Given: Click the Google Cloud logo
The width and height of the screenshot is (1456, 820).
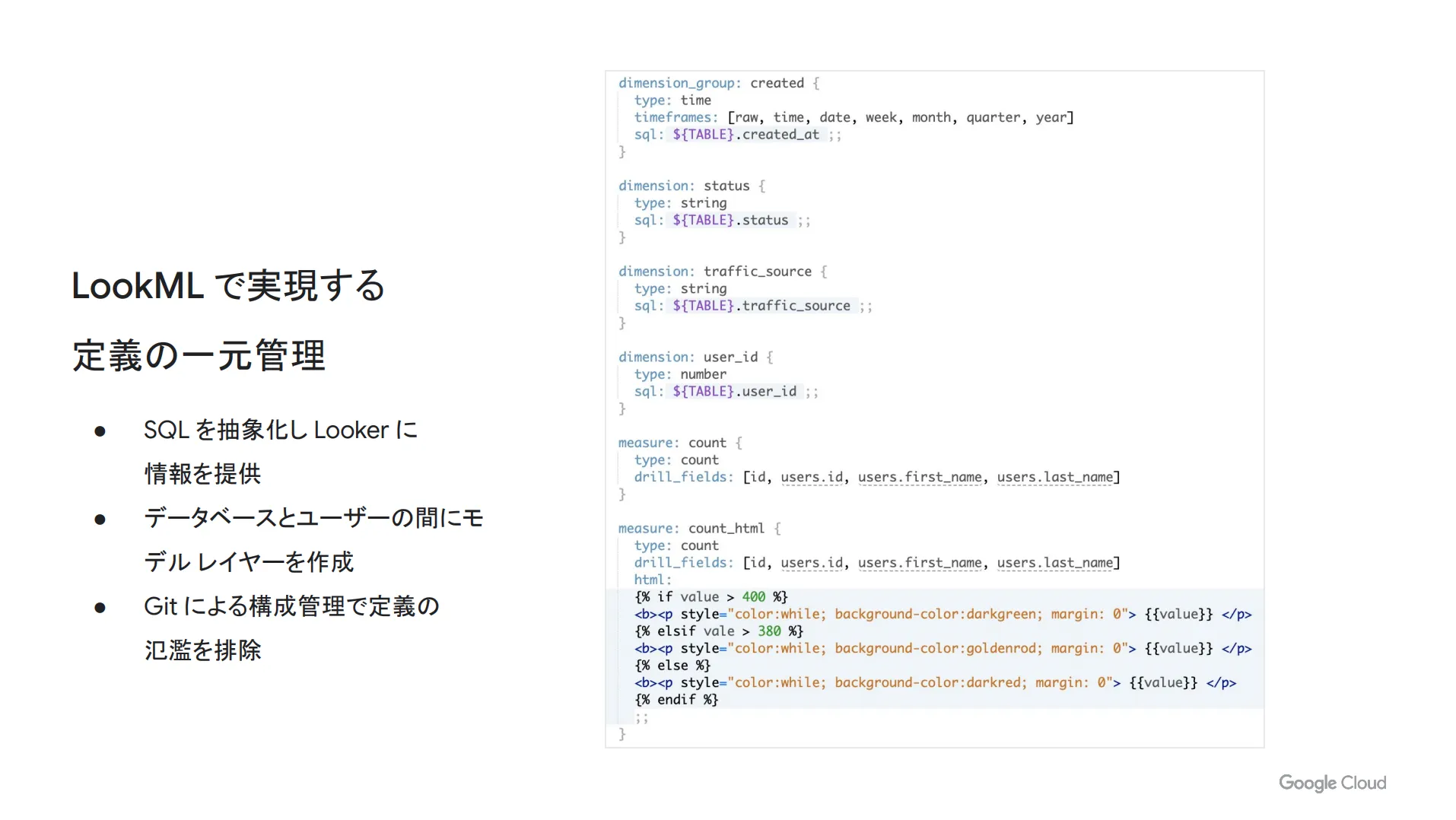Looking at the screenshot, I should pos(1332,783).
